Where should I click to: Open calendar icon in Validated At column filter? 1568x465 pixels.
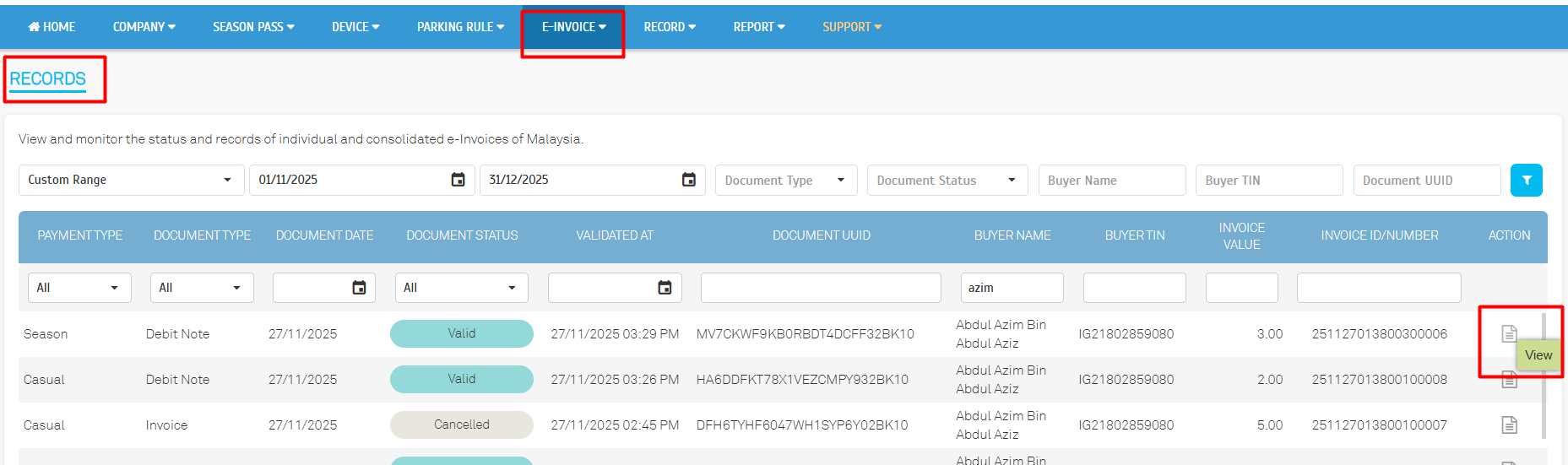click(x=665, y=288)
